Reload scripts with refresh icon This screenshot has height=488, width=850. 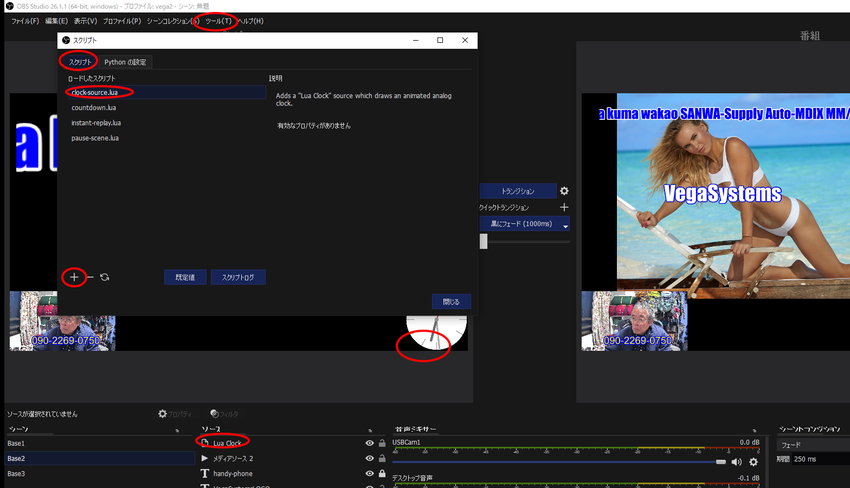(105, 277)
